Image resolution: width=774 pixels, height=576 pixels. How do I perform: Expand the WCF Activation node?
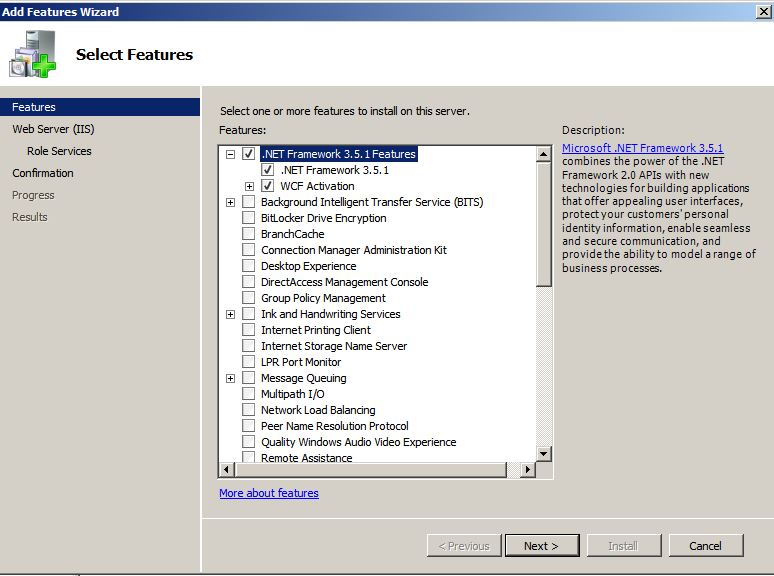(x=249, y=187)
